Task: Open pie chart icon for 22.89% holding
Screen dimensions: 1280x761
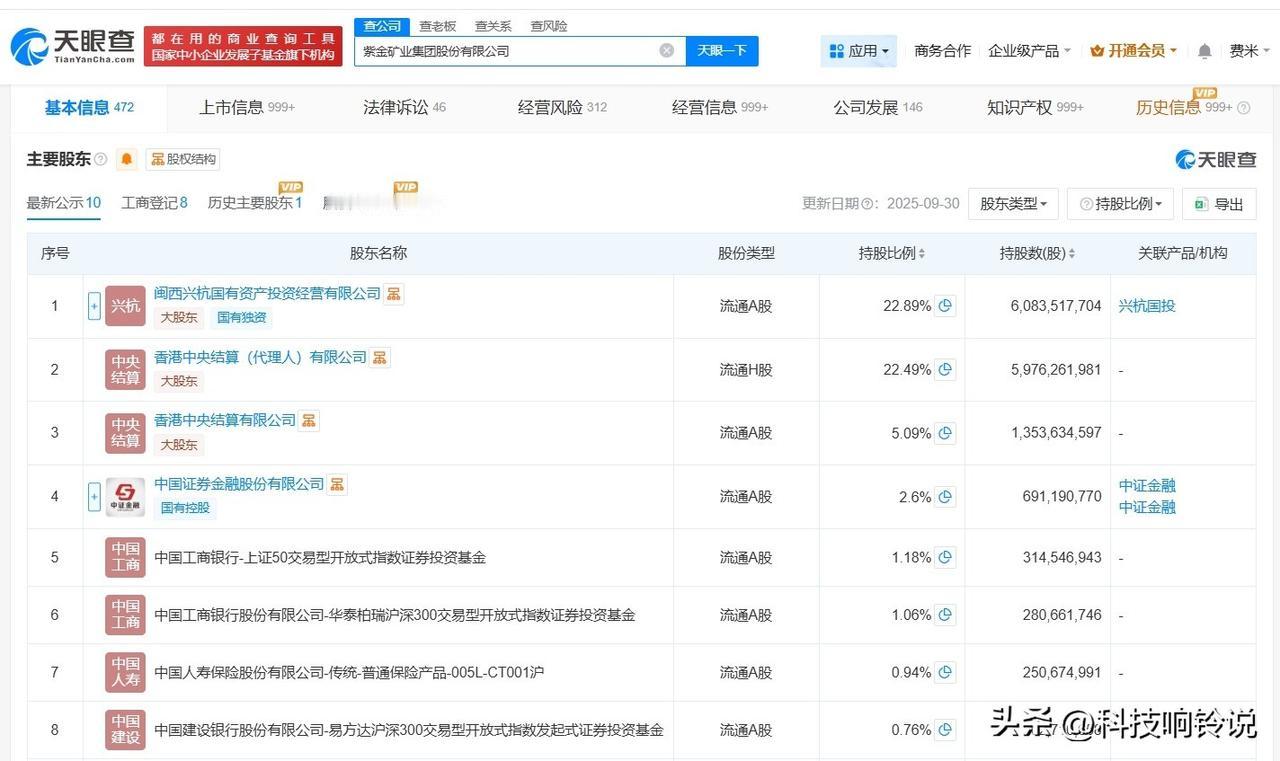Action: (x=945, y=306)
